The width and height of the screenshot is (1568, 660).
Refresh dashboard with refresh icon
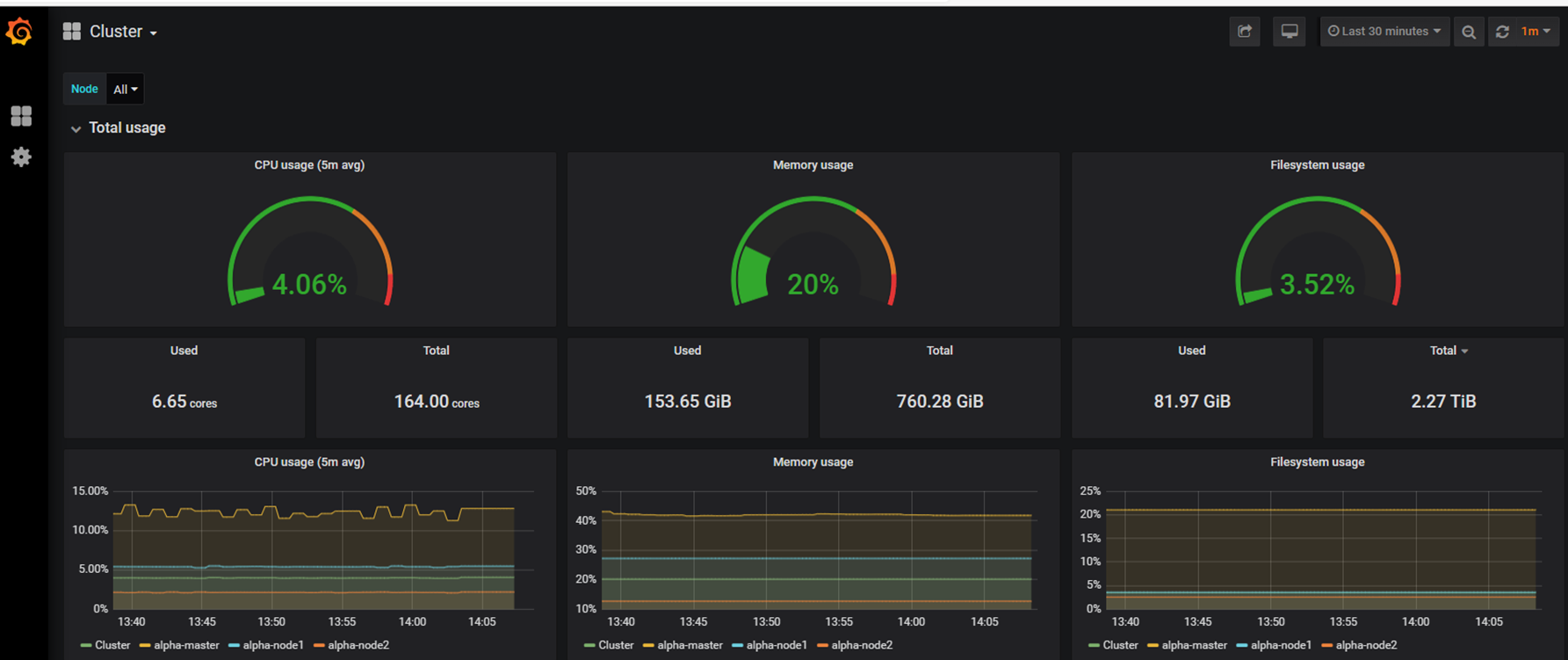(1502, 32)
